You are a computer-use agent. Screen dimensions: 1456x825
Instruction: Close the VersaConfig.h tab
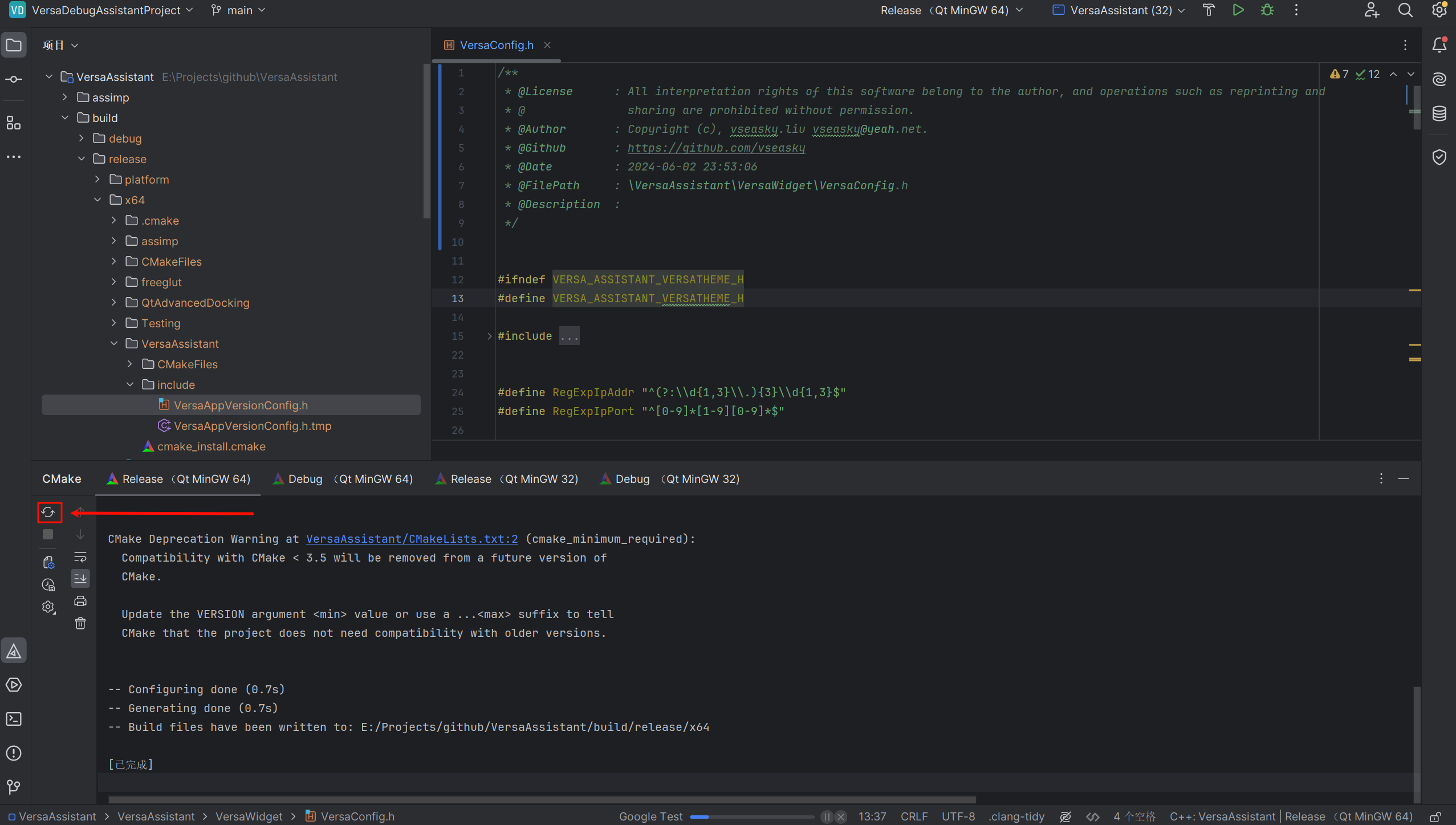pos(547,45)
